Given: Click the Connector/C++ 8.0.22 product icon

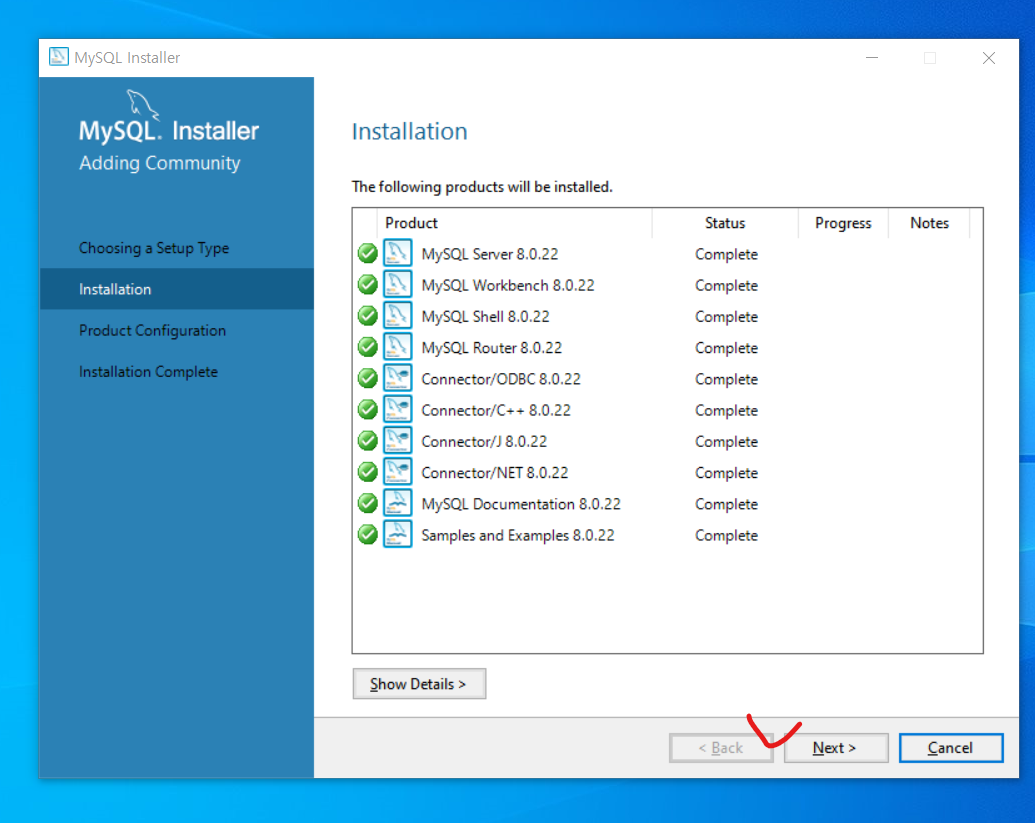Looking at the screenshot, I should pyautogui.click(x=397, y=409).
